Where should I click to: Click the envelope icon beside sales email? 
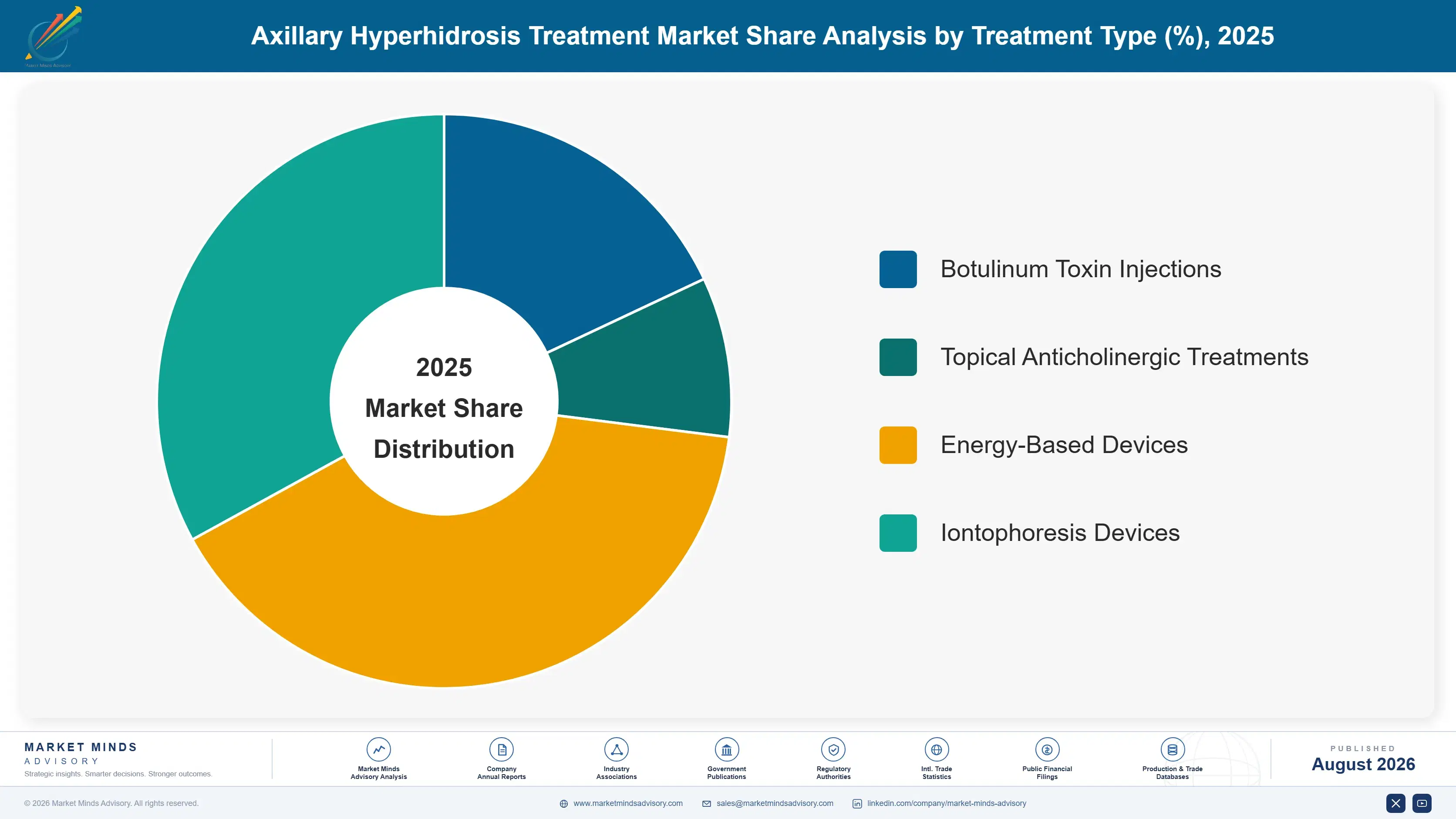pos(707,804)
